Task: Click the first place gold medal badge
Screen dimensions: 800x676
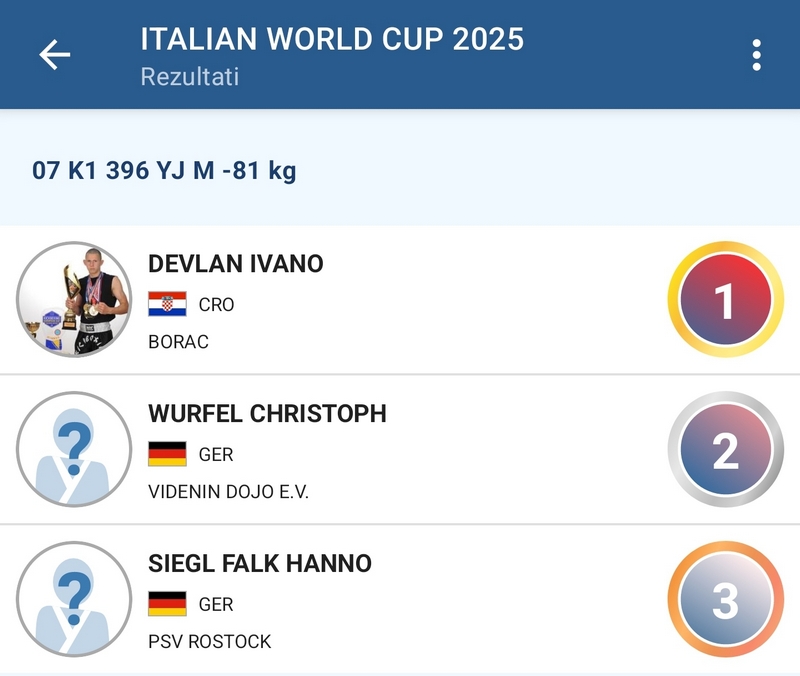Action: [x=725, y=300]
